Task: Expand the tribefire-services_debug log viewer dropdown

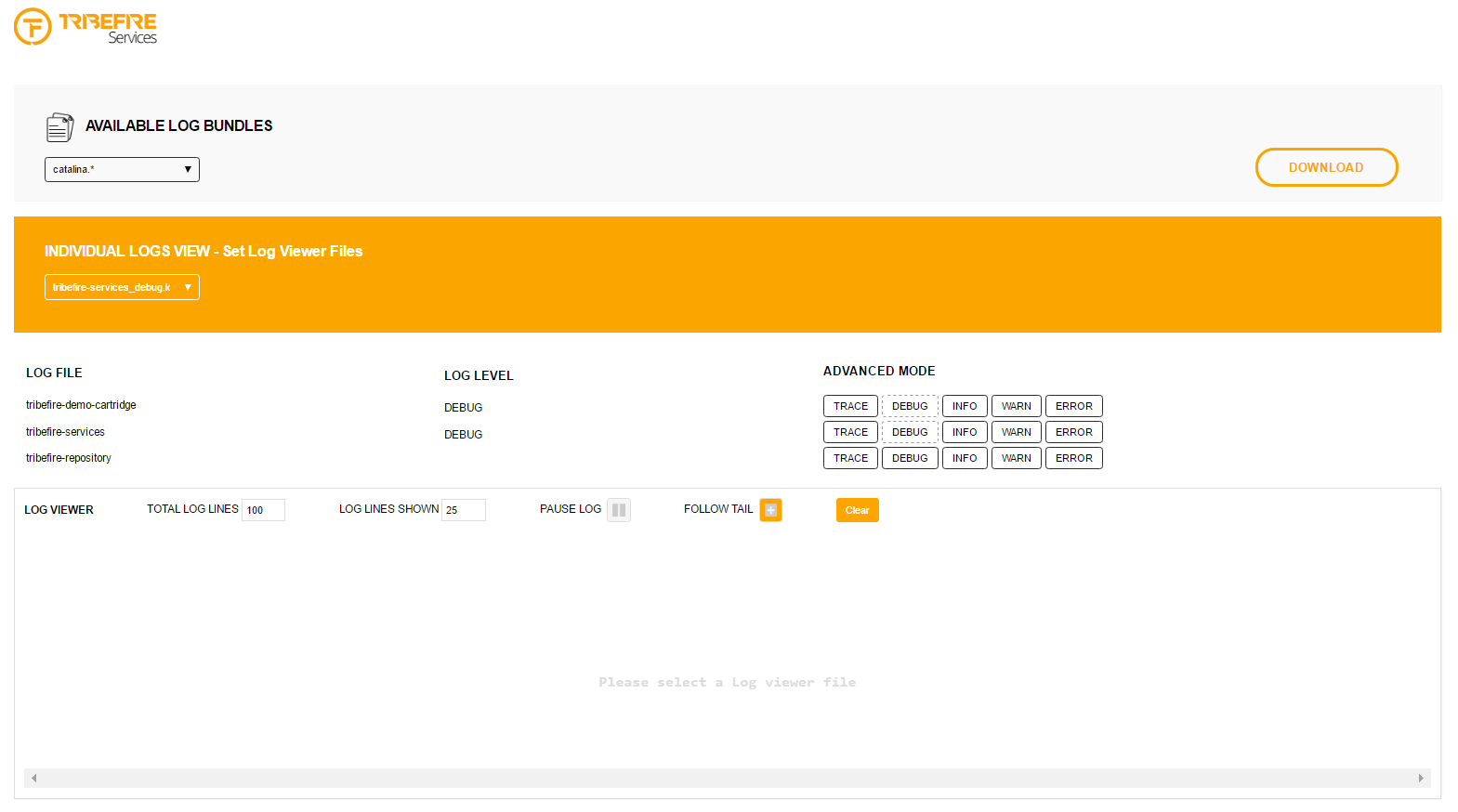Action: coord(122,287)
